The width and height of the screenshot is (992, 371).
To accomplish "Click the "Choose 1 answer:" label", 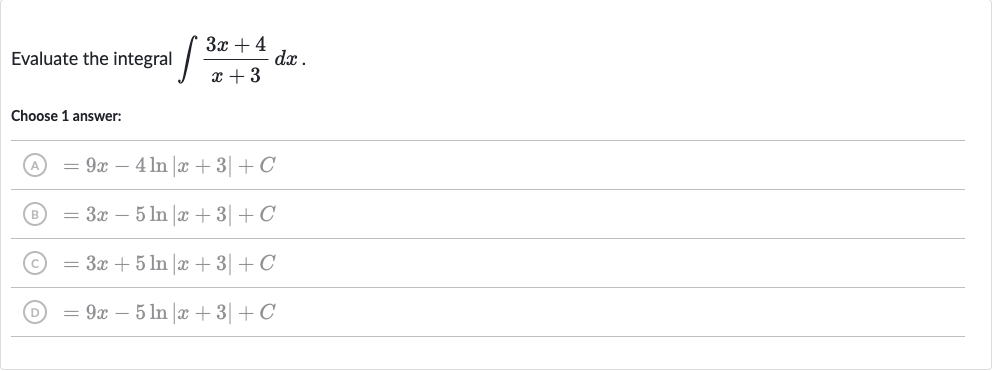I will click(66, 116).
